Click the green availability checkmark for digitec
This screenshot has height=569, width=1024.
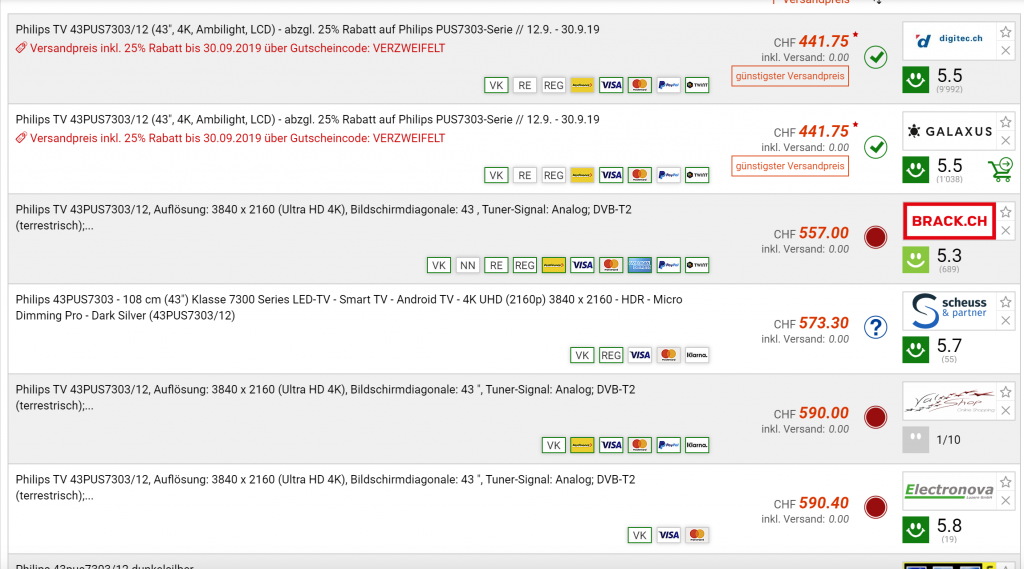pos(876,57)
